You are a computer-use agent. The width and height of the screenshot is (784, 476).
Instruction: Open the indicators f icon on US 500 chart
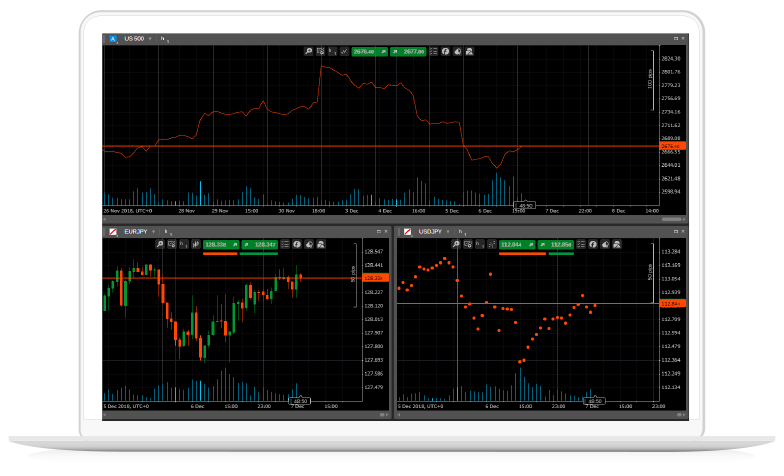coord(446,52)
